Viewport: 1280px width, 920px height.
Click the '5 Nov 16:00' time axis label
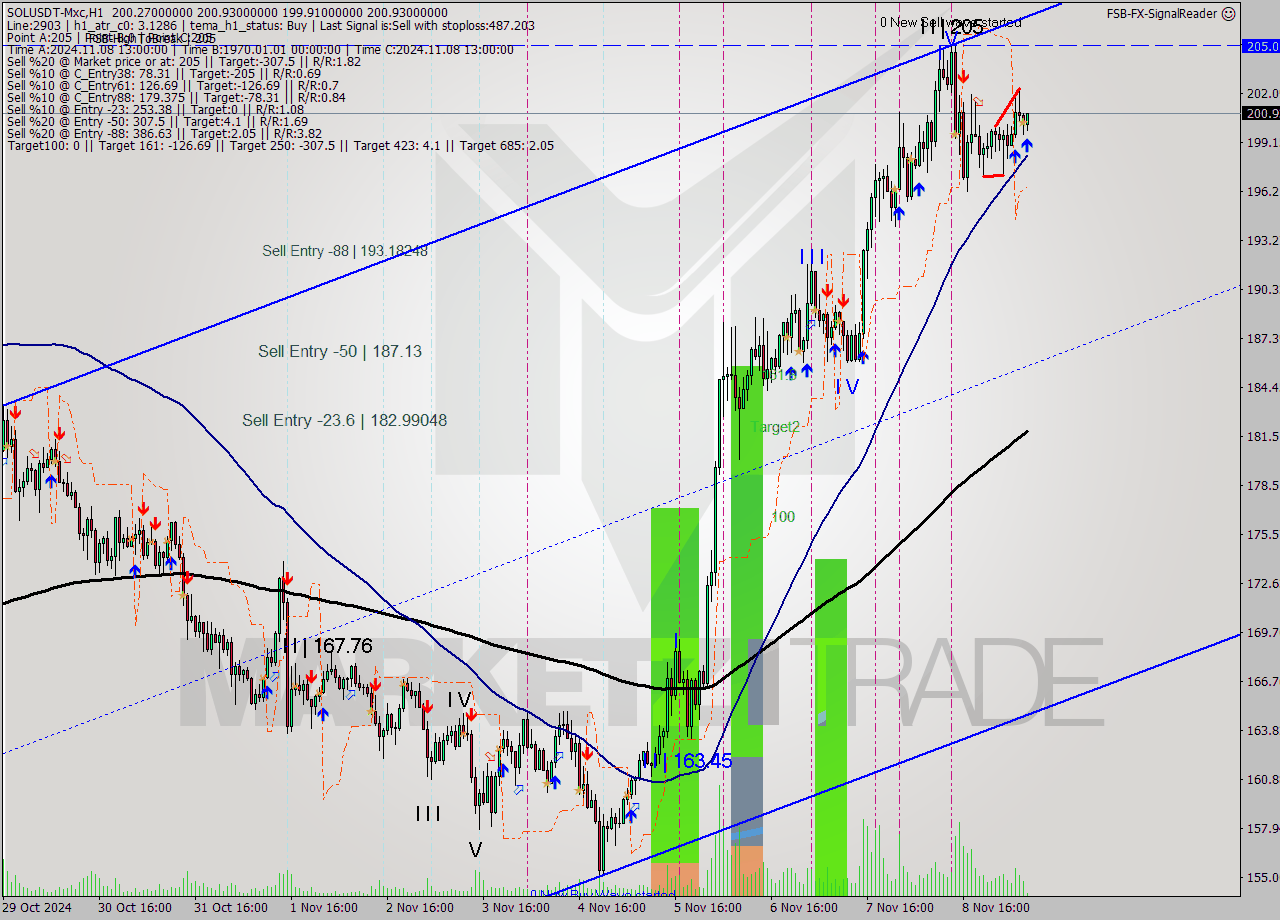point(708,908)
